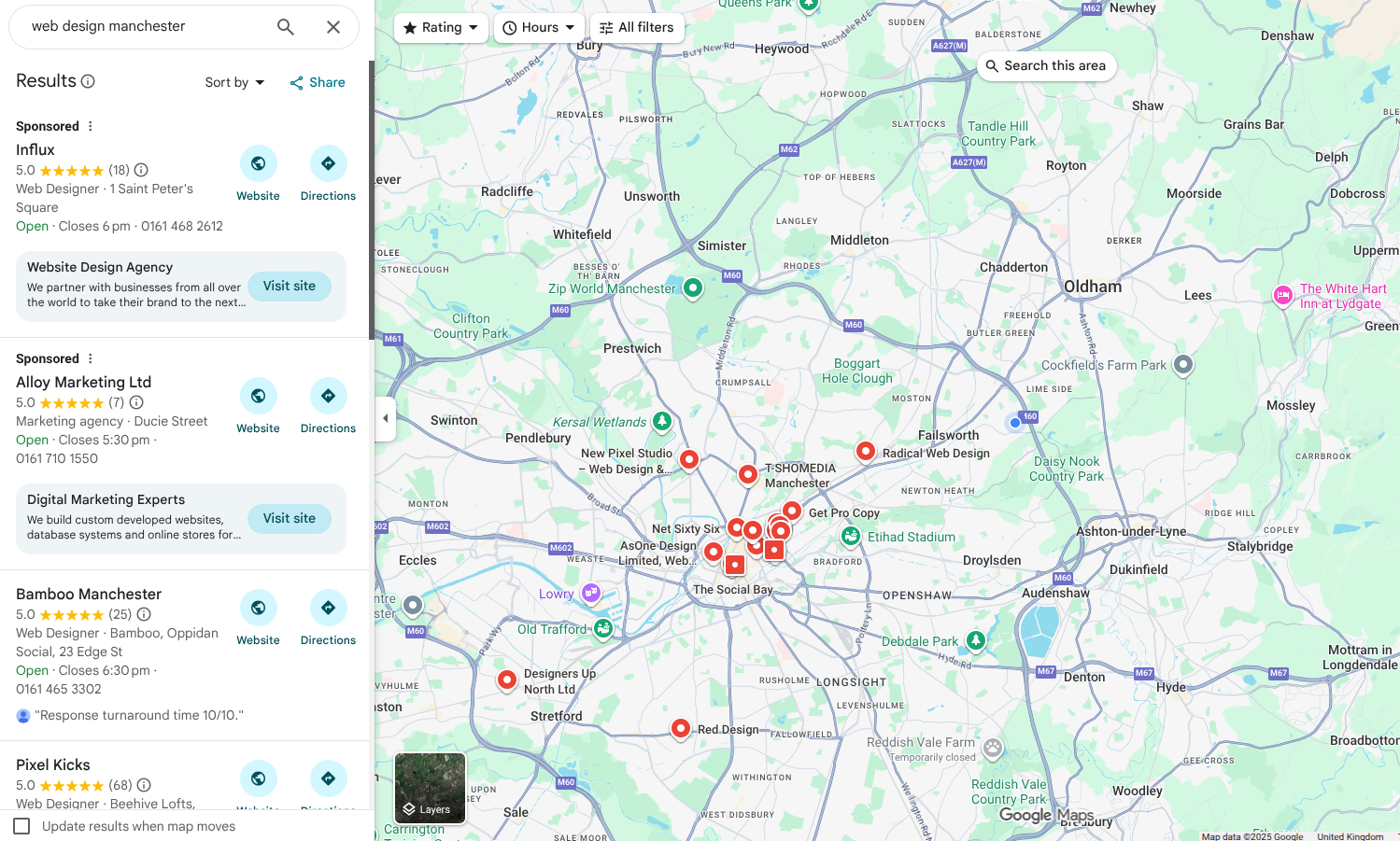Image resolution: width=1400 pixels, height=841 pixels.
Task: Click info icon next to Results heading
Action: click(88, 81)
